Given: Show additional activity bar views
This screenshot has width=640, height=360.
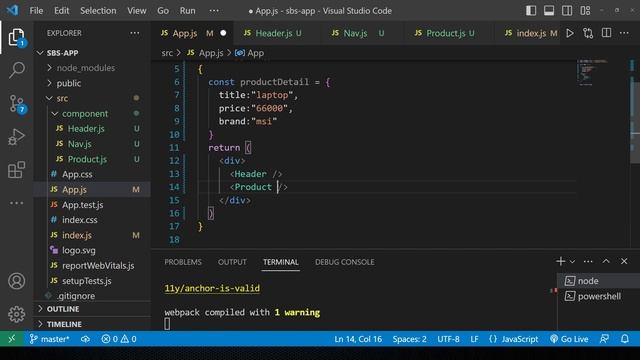Looking at the screenshot, I should pos(16,203).
